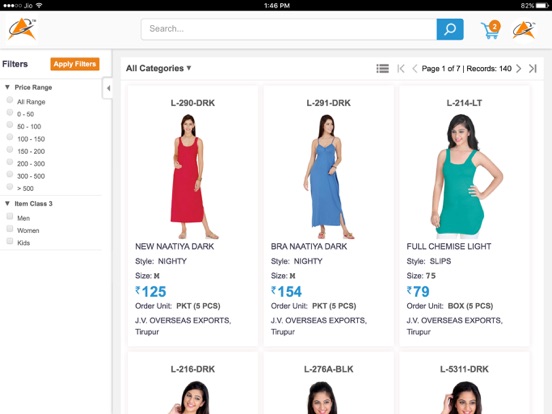Select the > 500 price range
This screenshot has width=552, height=414.
pyautogui.click(x=10, y=187)
